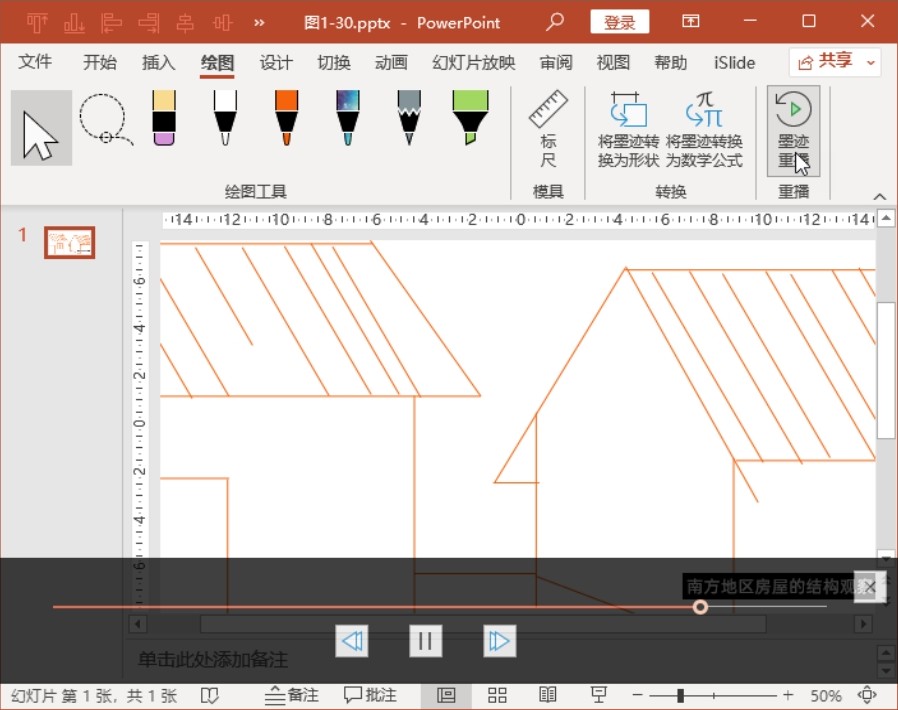This screenshot has width=898, height=710.
Task: Convert ink to shape (将墨迹转换为形状)
Action: [x=629, y=130]
